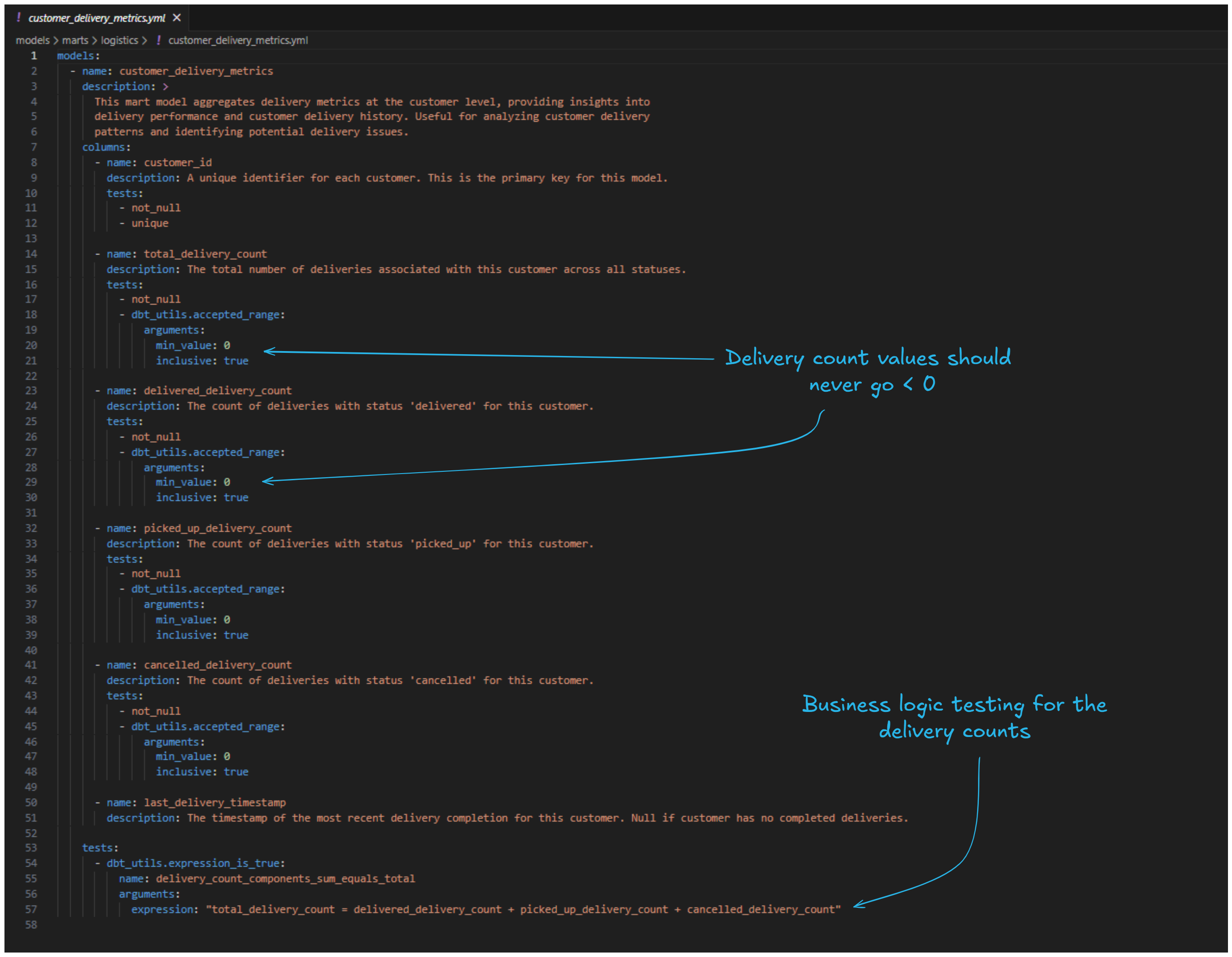The height and width of the screenshot is (957, 1232).
Task: Select the customer_delivery_metrics.yml editor tab
Action: coord(97,18)
